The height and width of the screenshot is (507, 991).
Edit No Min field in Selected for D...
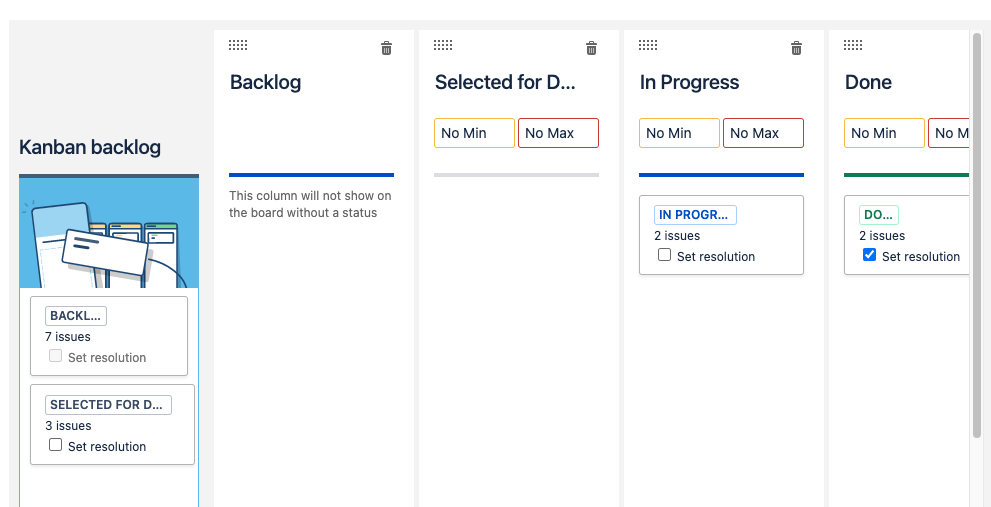474,133
